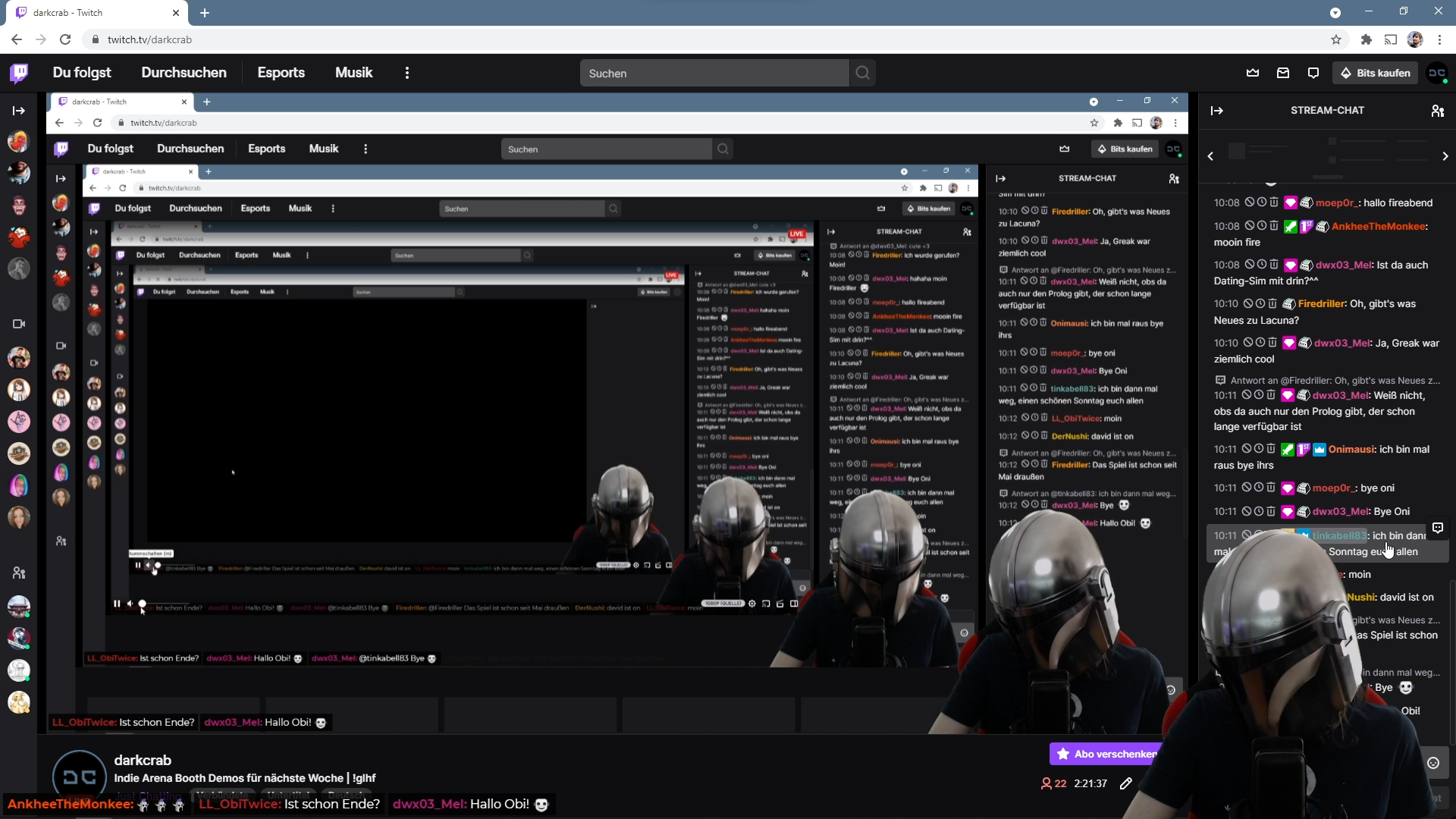Click stream title Indie Arena Booth Demos
This screenshot has width=1456, height=819.
point(244,778)
